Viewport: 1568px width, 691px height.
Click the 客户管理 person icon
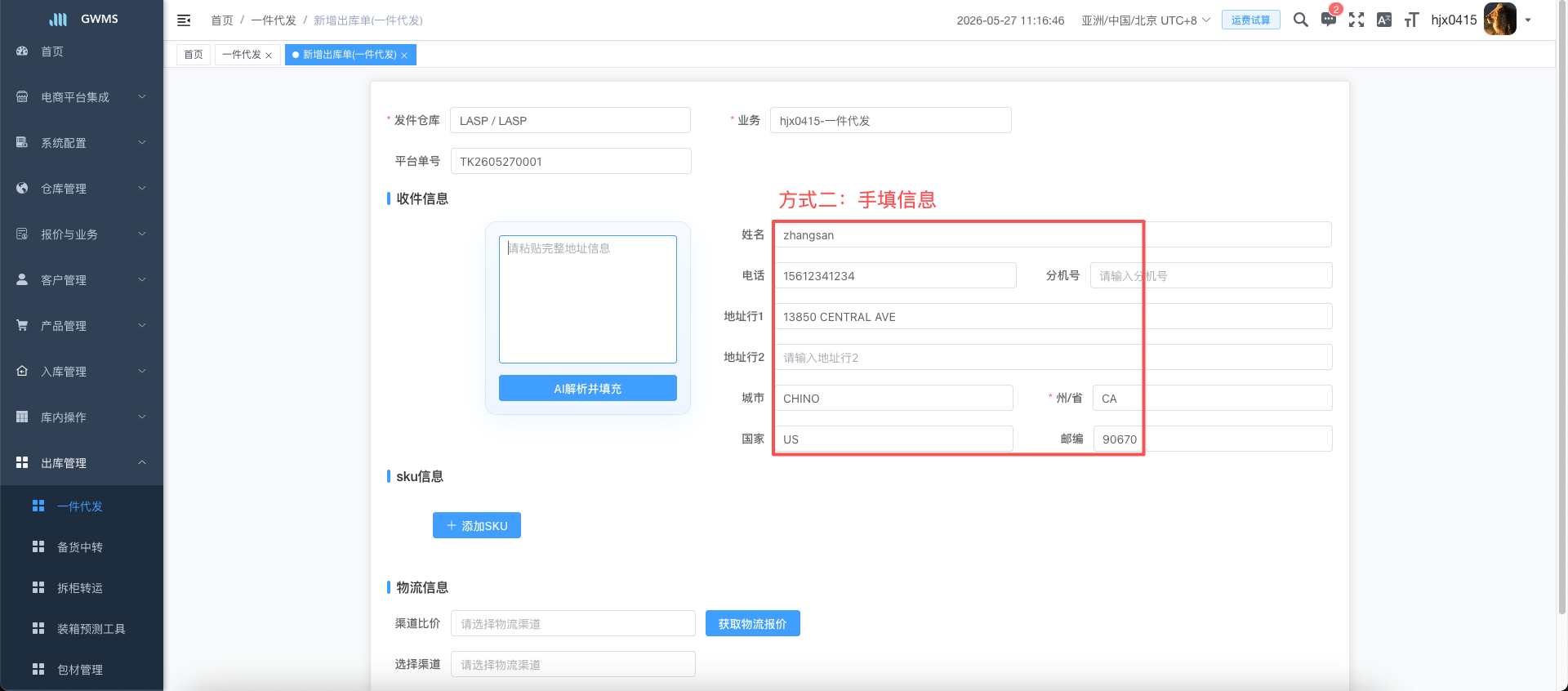click(x=22, y=279)
